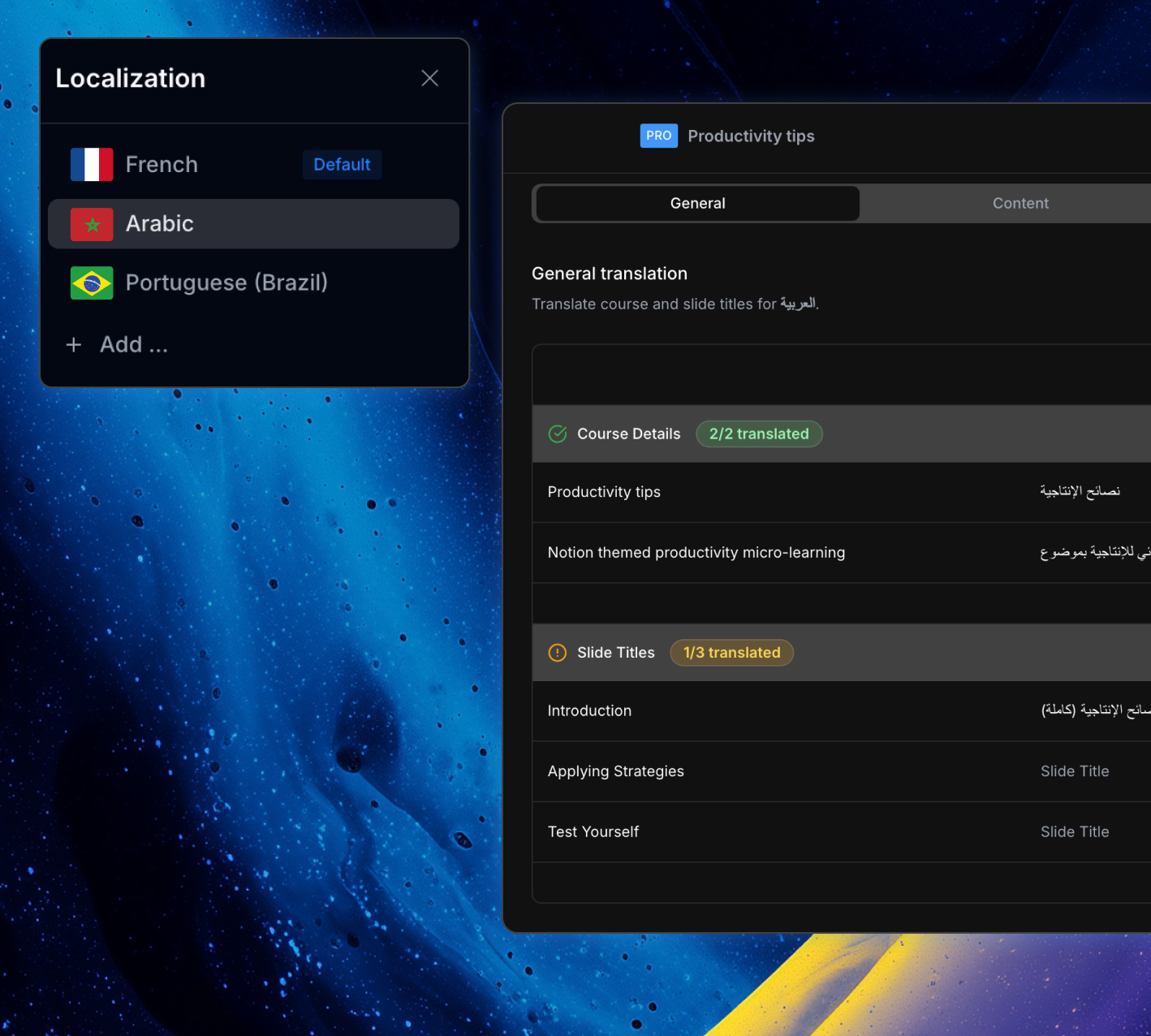
Task: Click the 2/2 translated badge
Action: point(758,434)
